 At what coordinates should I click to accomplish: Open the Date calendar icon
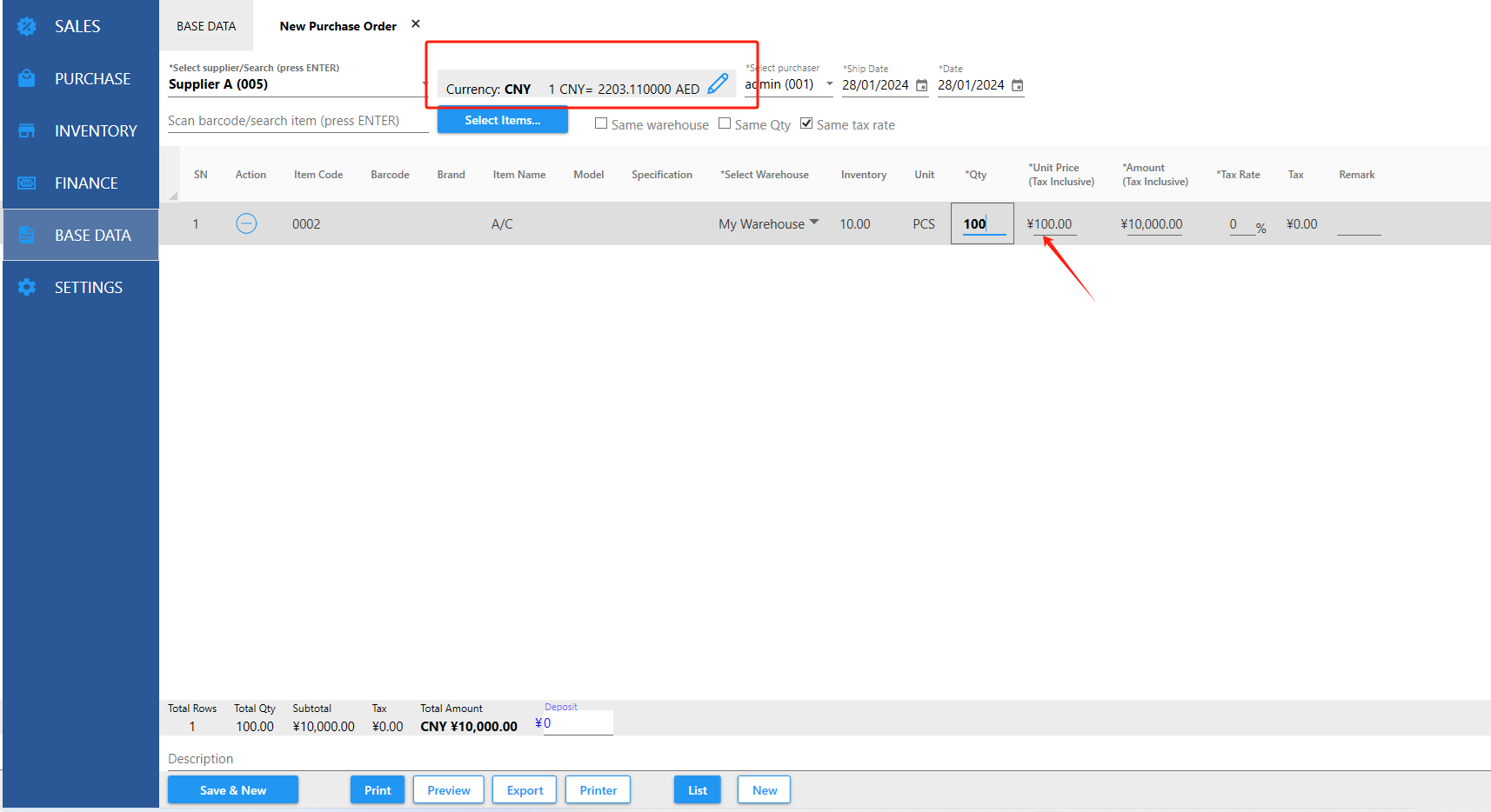coord(1018,85)
